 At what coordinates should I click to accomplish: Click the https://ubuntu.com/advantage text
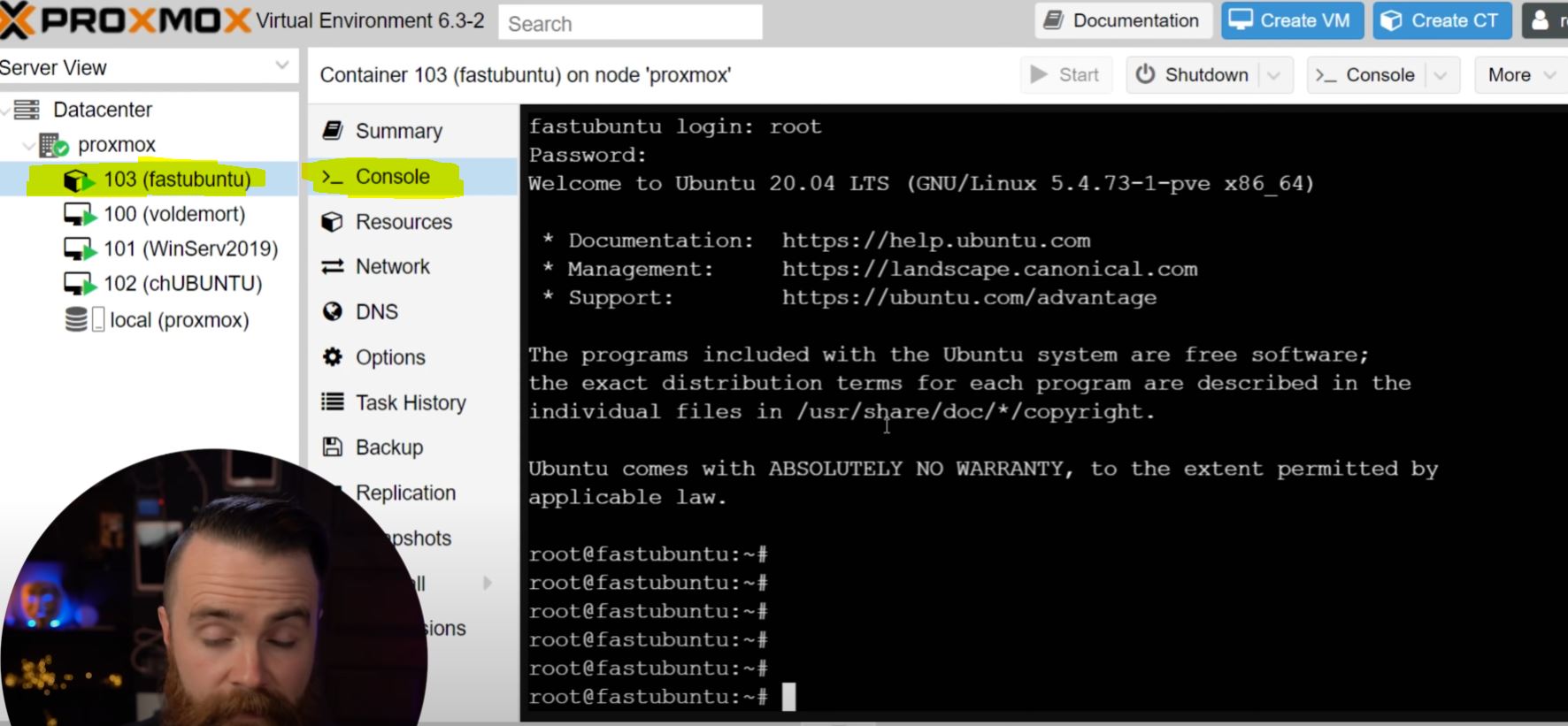pyautogui.click(x=969, y=298)
